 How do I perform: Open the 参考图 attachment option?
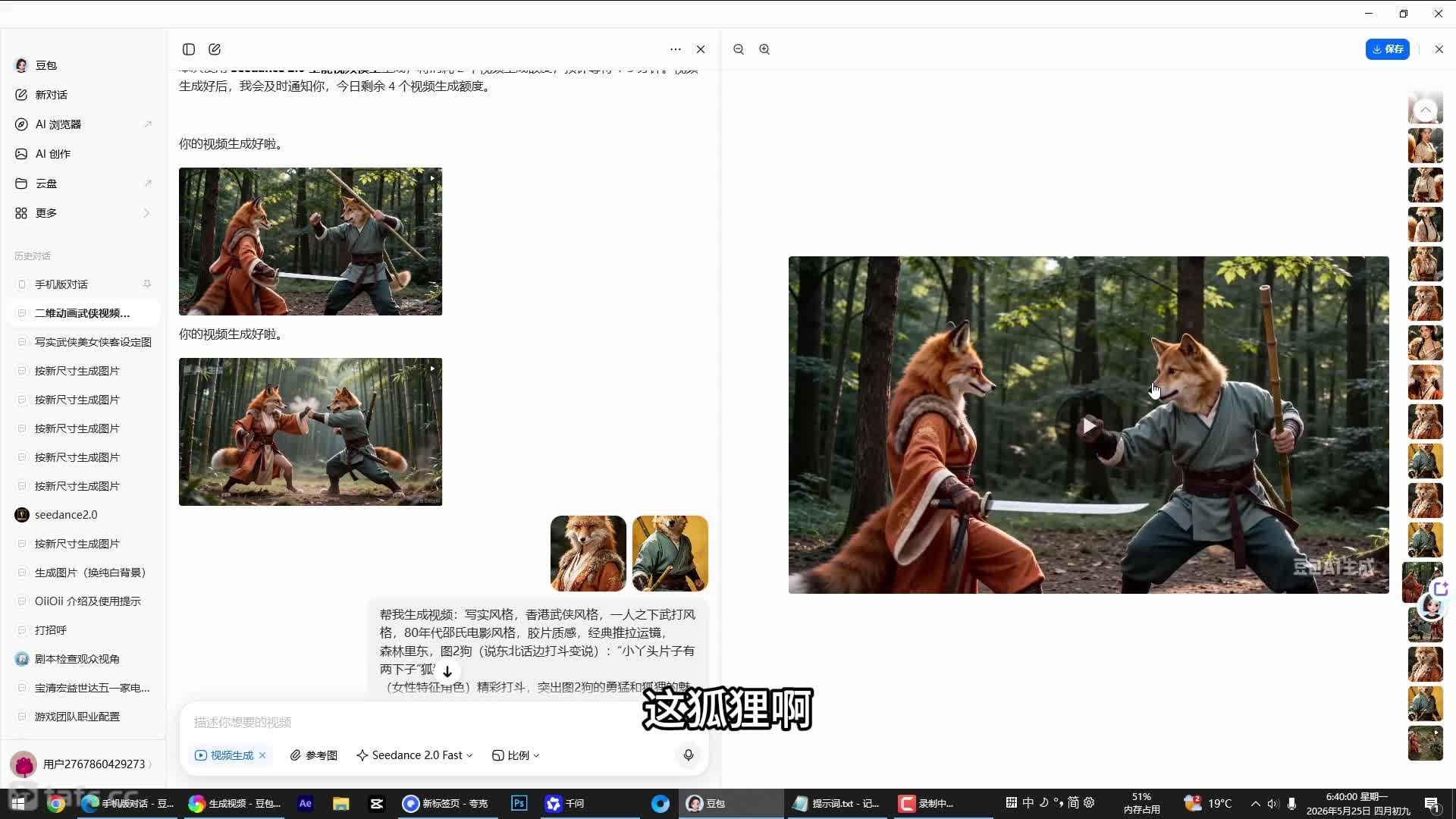313,755
